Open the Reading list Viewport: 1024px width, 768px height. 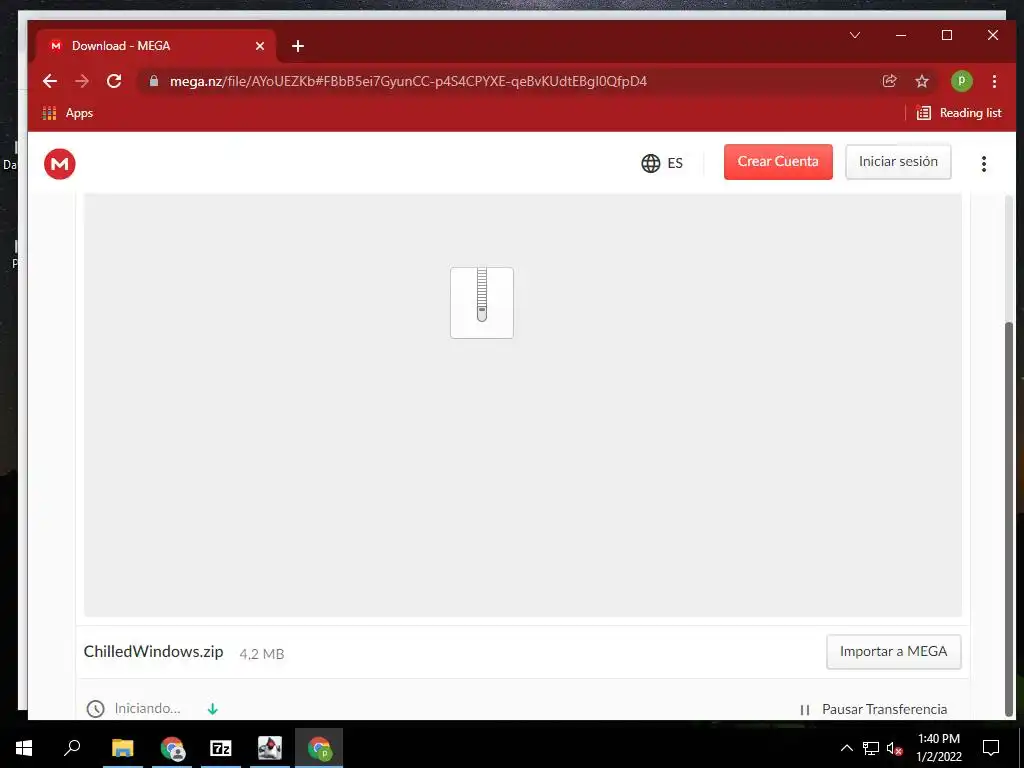(959, 113)
